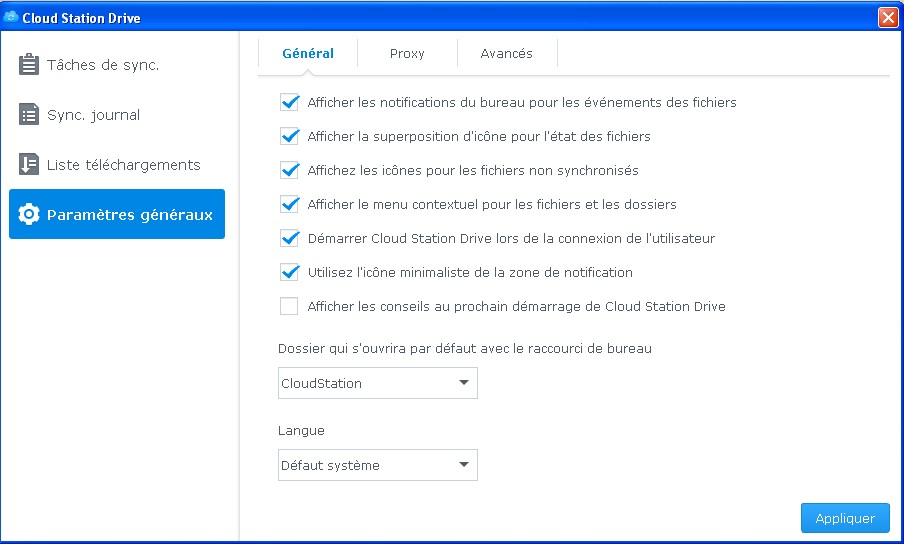The height and width of the screenshot is (544, 904).
Task: Open the CloudStation default folder dropdown
Action: pos(377,383)
